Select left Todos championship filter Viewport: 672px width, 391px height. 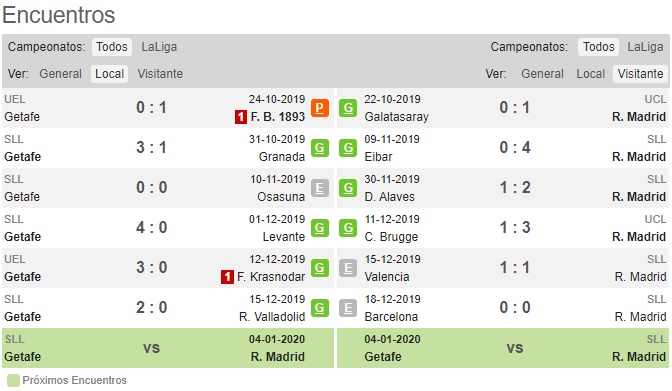coord(112,47)
